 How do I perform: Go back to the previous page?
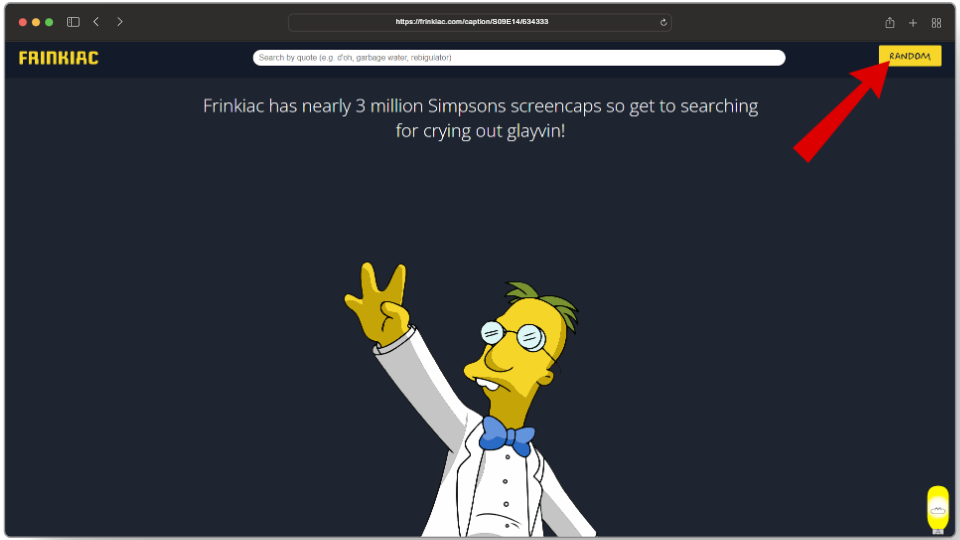pyautogui.click(x=96, y=22)
